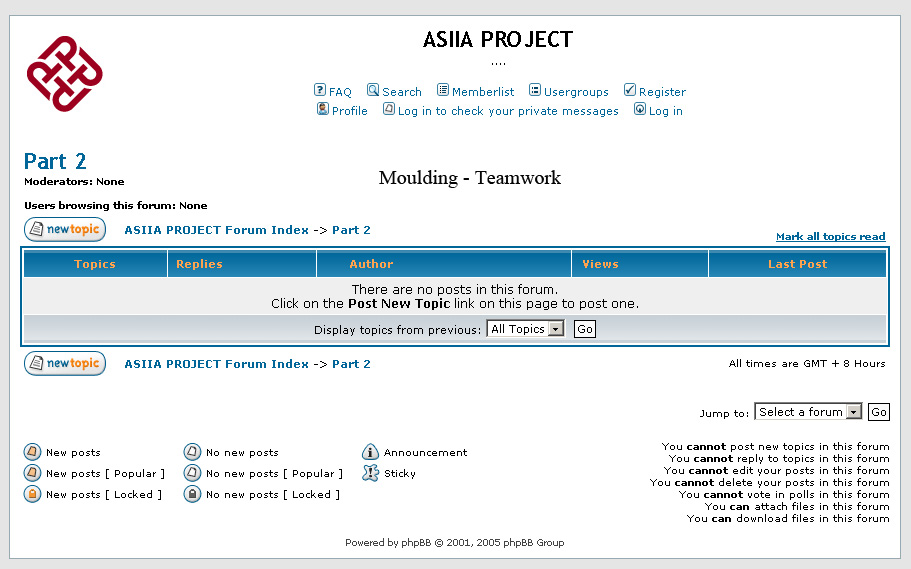Click the bottom new topic button
This screenshot has height=569, width=911.
pyautogui.click(x=65, y=364)
